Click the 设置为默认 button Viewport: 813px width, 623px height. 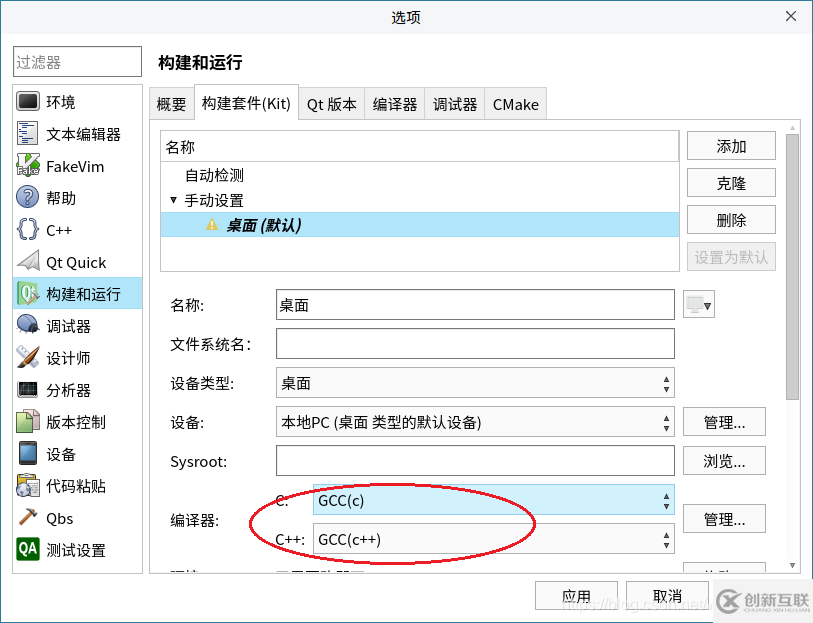tap(731, 257)
